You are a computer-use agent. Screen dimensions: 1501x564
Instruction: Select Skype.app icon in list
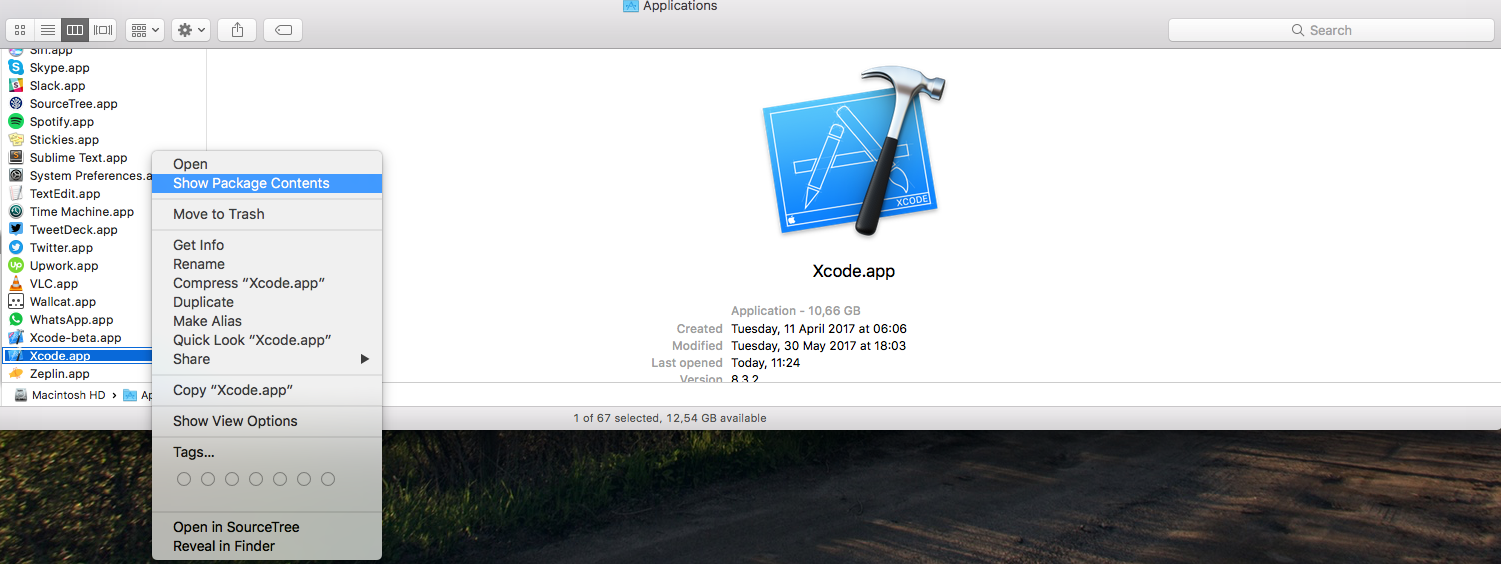(x=16, y=68)
